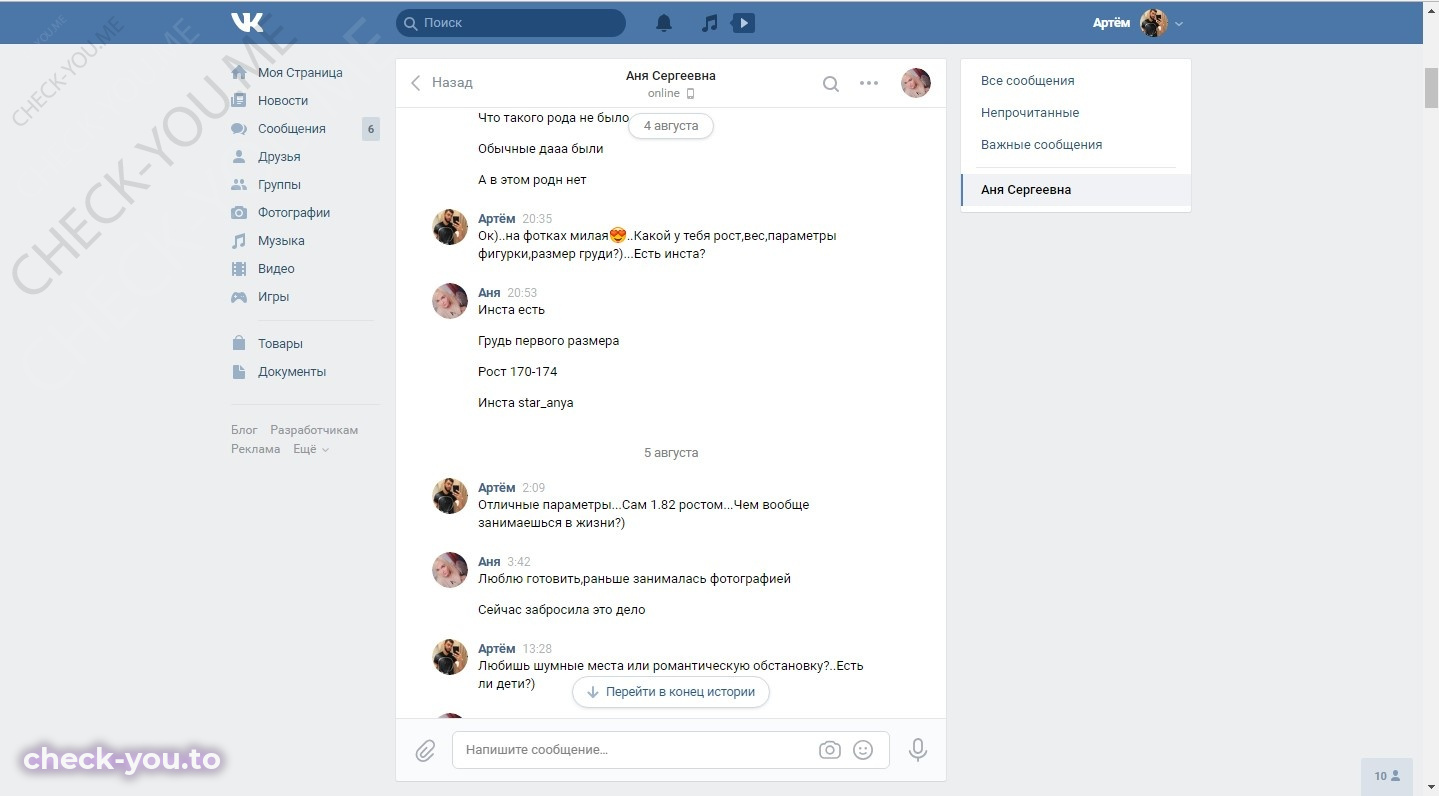Attach a photo with the camera icon
This screenshot has width=1439, height=796.
click(829, 750)
